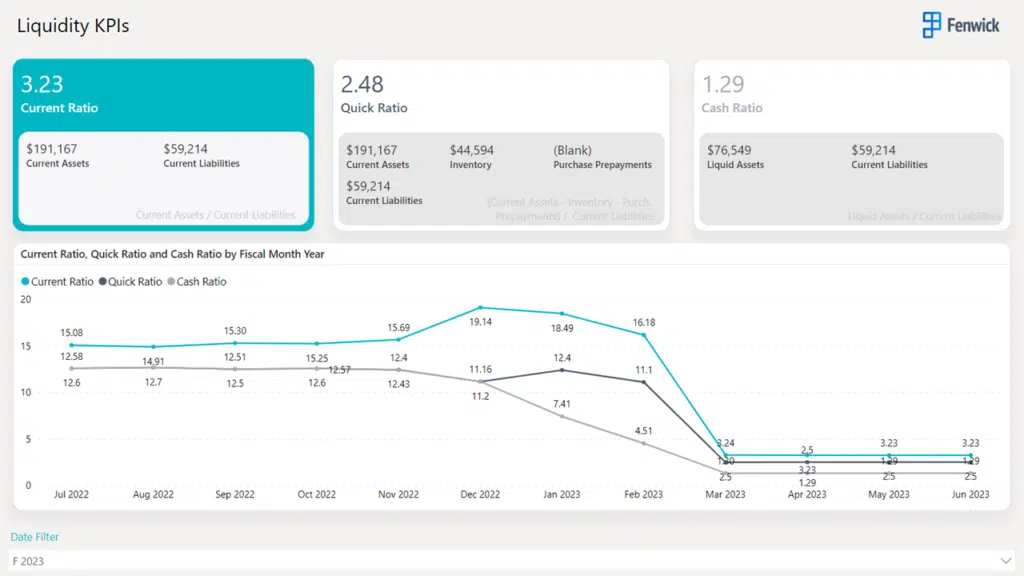
Task: Click the Jul 2022 axis label
Action: point(70,494)
